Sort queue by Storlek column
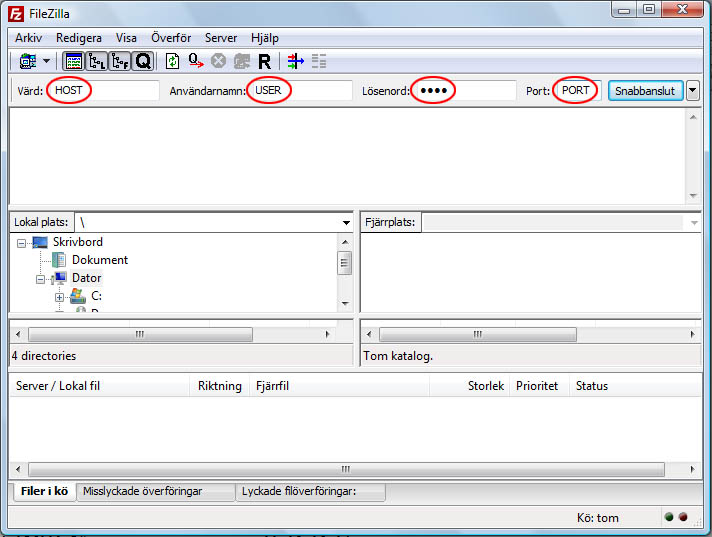 pyautogui.click(x=470, y=386)
